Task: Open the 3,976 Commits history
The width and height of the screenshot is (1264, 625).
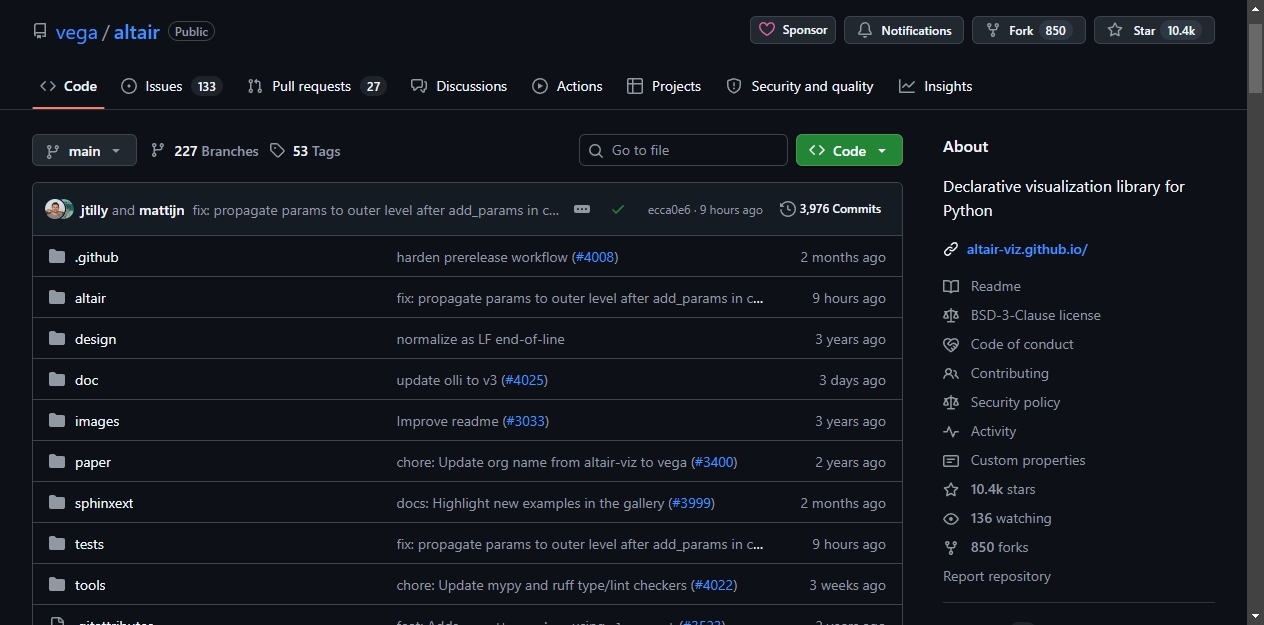Action: point(830,209)
